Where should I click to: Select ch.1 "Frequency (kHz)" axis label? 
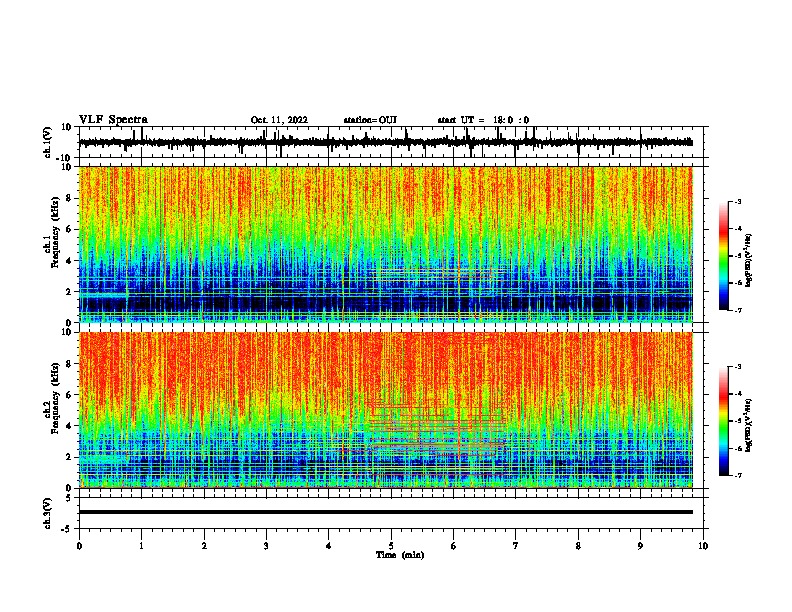click(55, 233)
